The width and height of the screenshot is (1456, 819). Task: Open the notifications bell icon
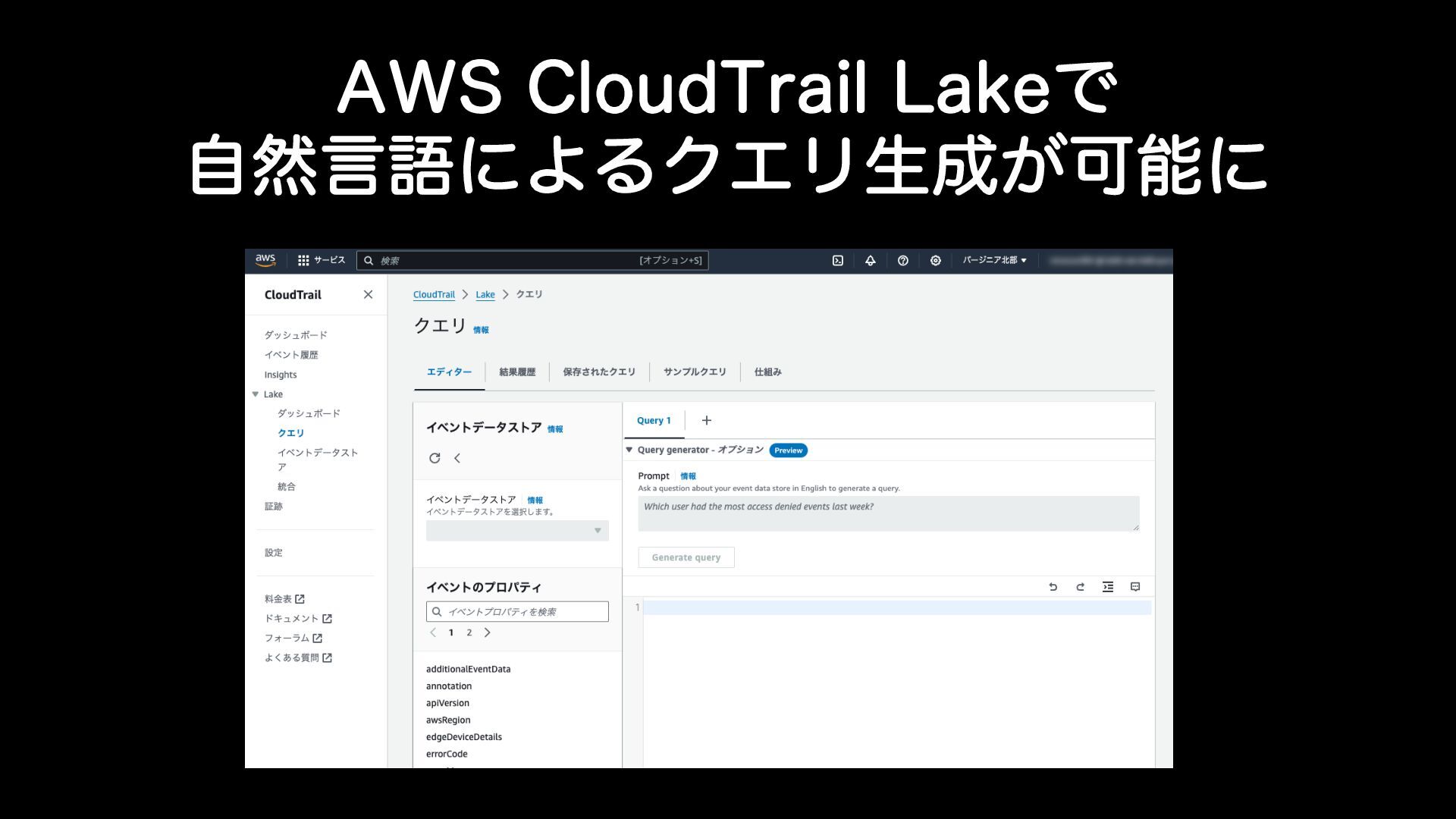(870, 260)
